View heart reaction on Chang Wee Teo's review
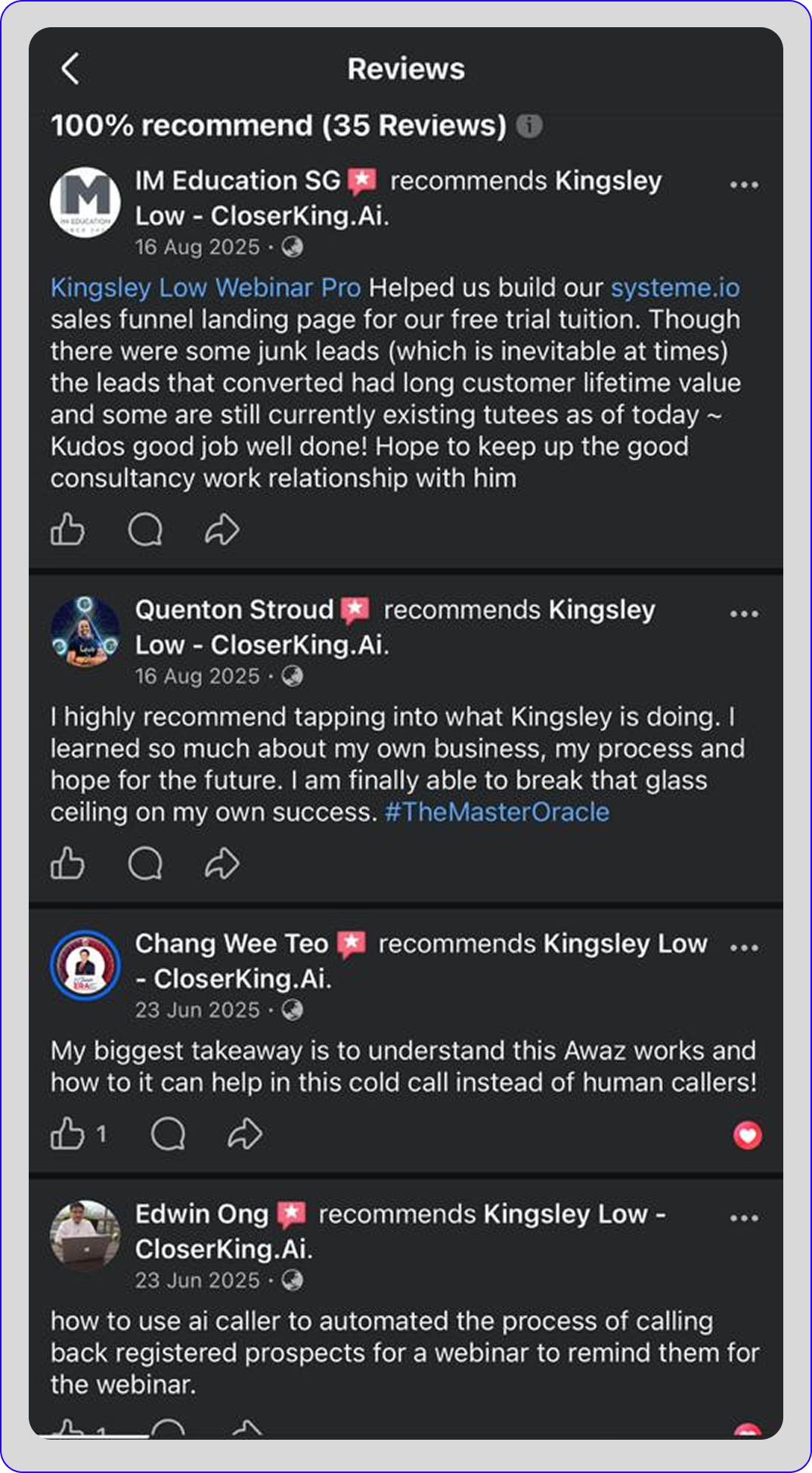The width and height of the screenshot is (812, 1473). [x=748, y=1135]
